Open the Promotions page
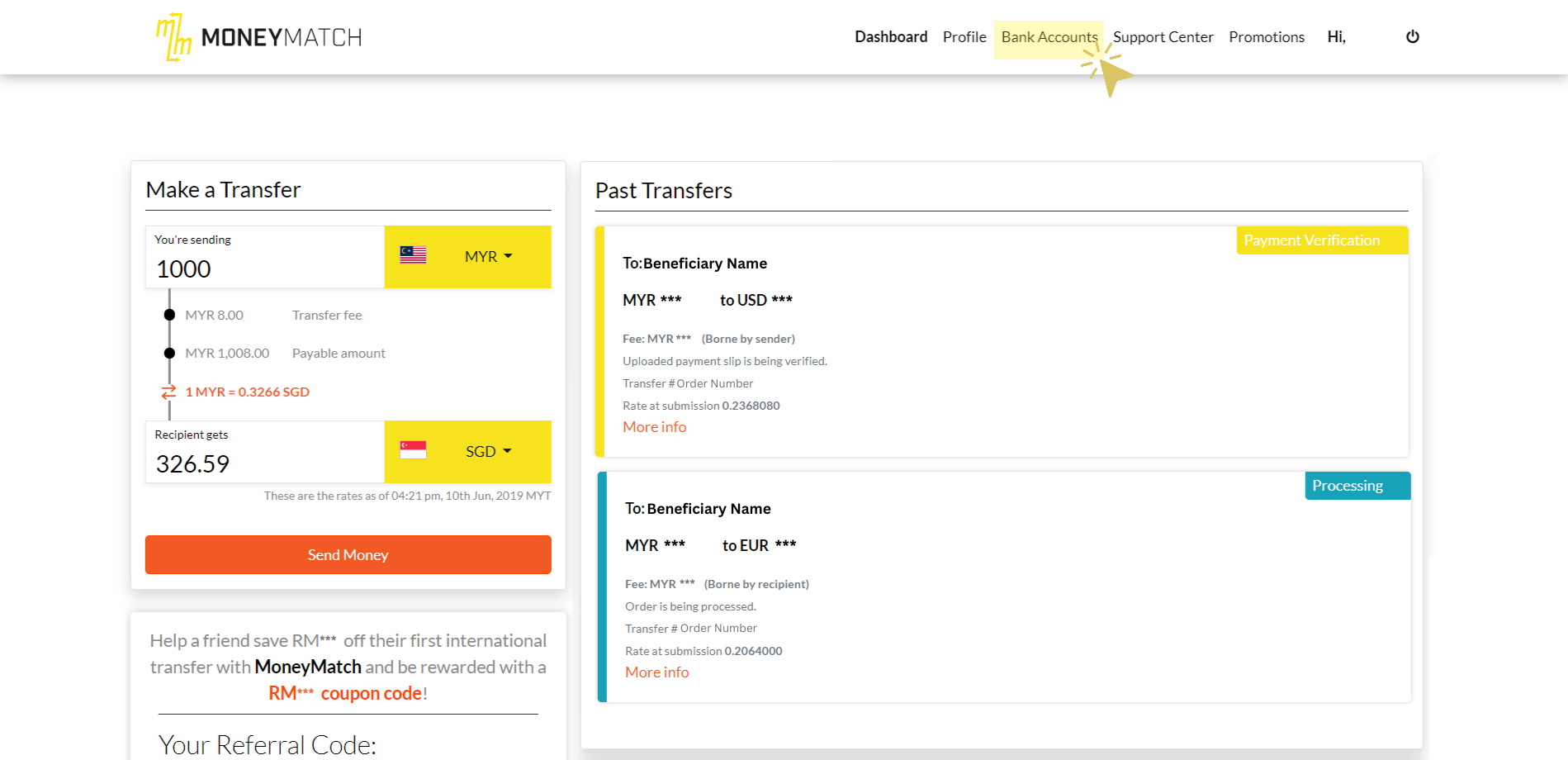Screen dimensions: 1568x760 1267,37
